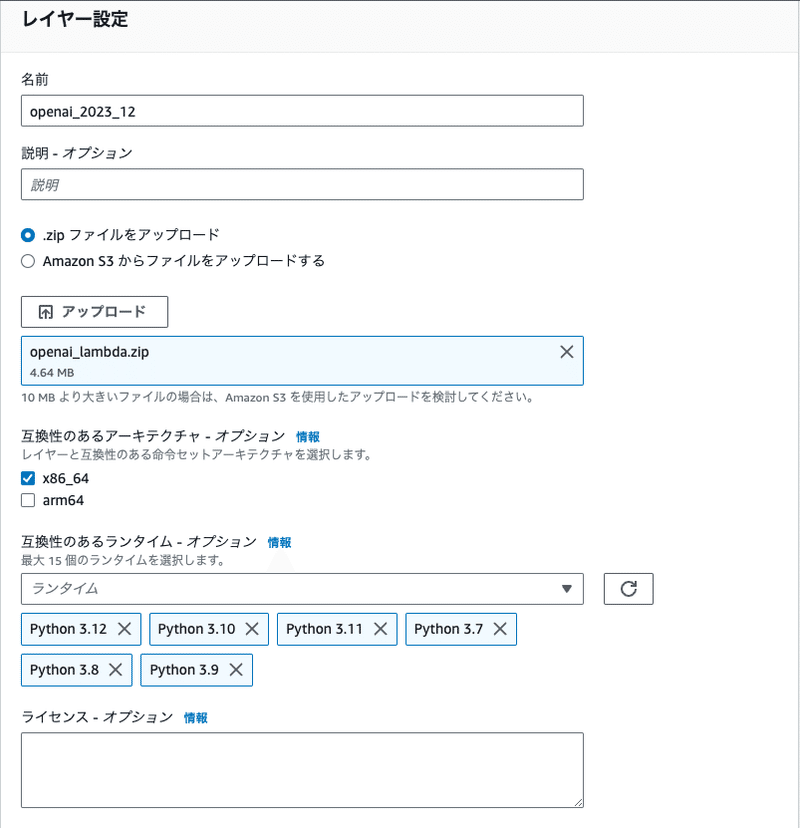This screenshot has width=800, height=828.
Task: Remove the openai_lambda.zip uploaded file
Action: tap(567, 351)
